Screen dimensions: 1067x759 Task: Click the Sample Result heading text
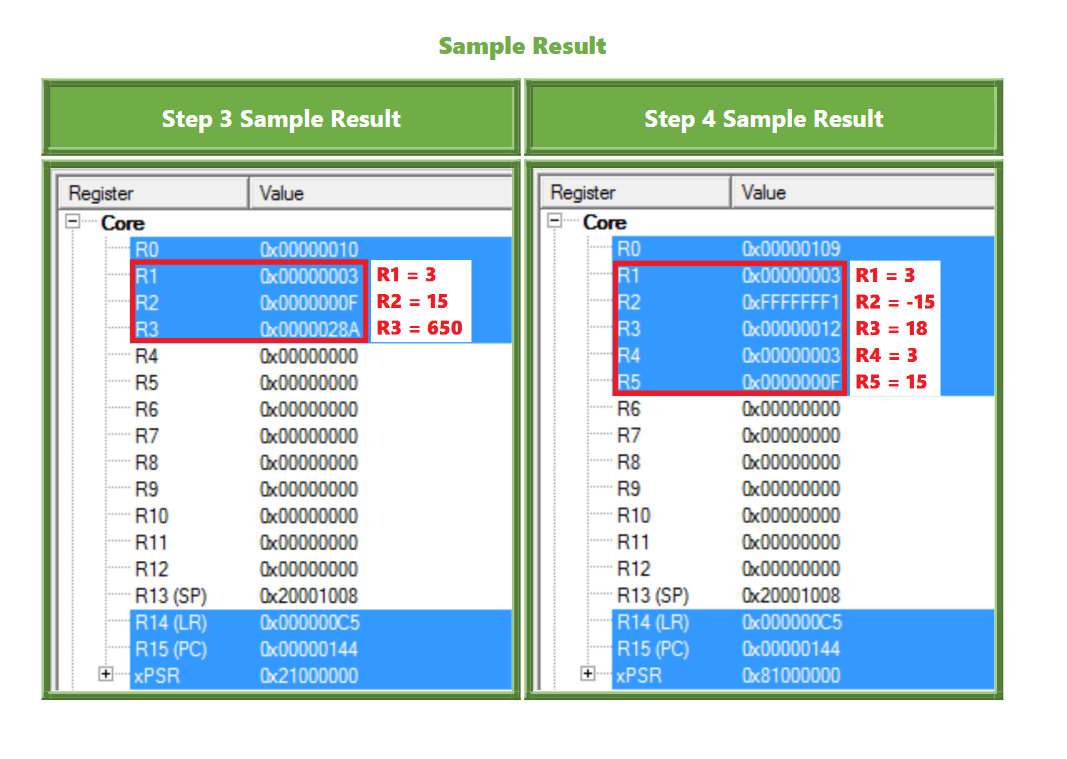tap(521, 45)
